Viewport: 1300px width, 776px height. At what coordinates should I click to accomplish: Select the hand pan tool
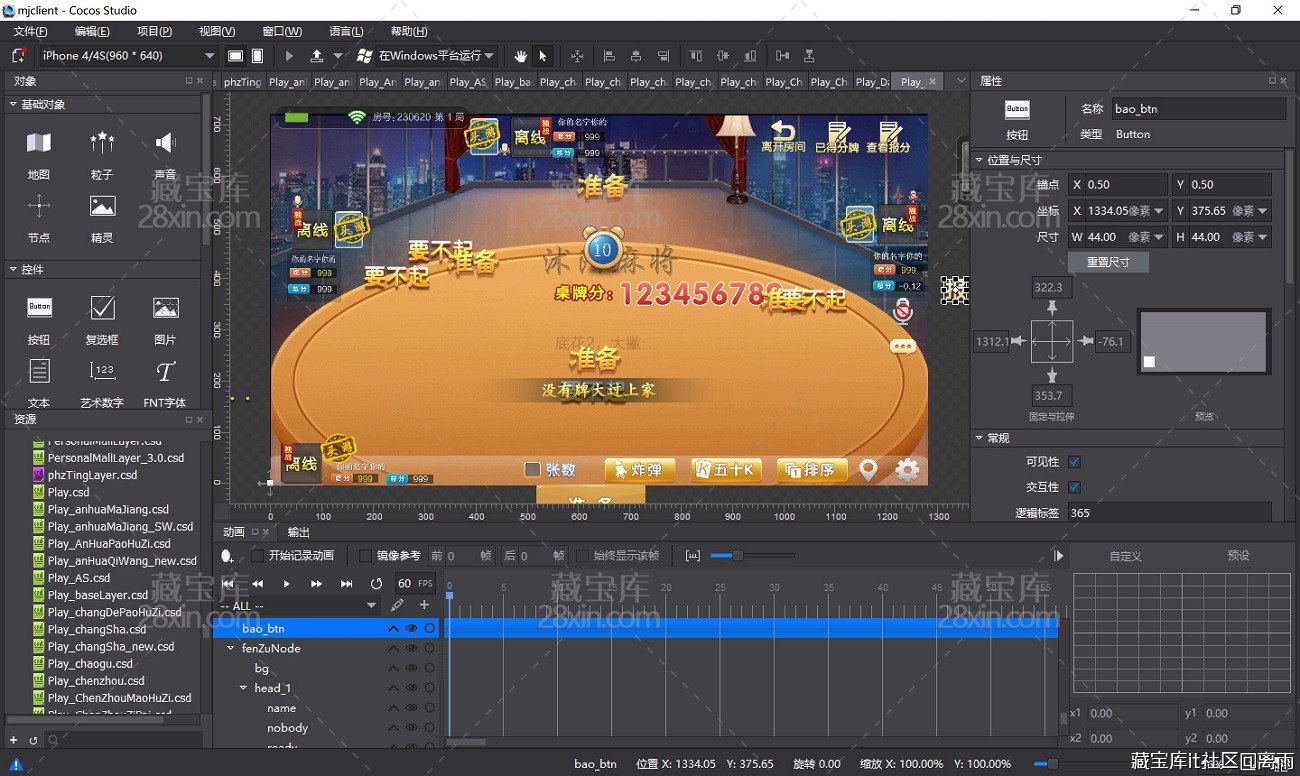click(521, 56)
